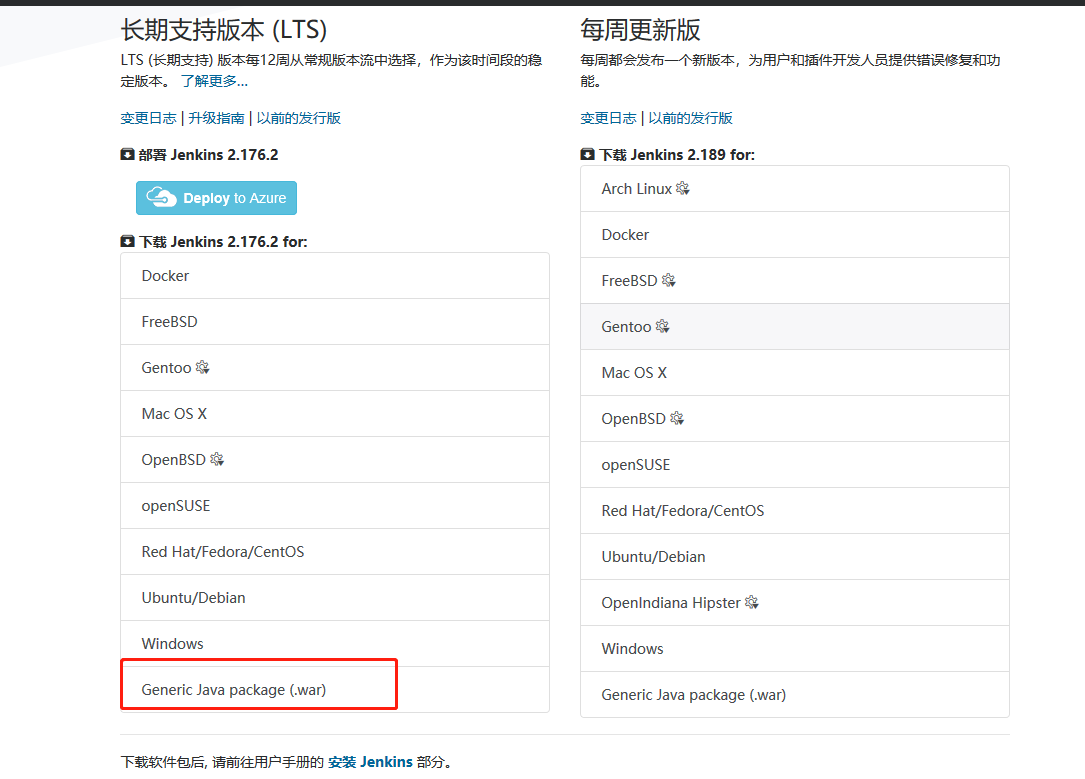Select Windows under Jenkins 2.176.2
Viewport: 1085px width, 779px height.
335,643
